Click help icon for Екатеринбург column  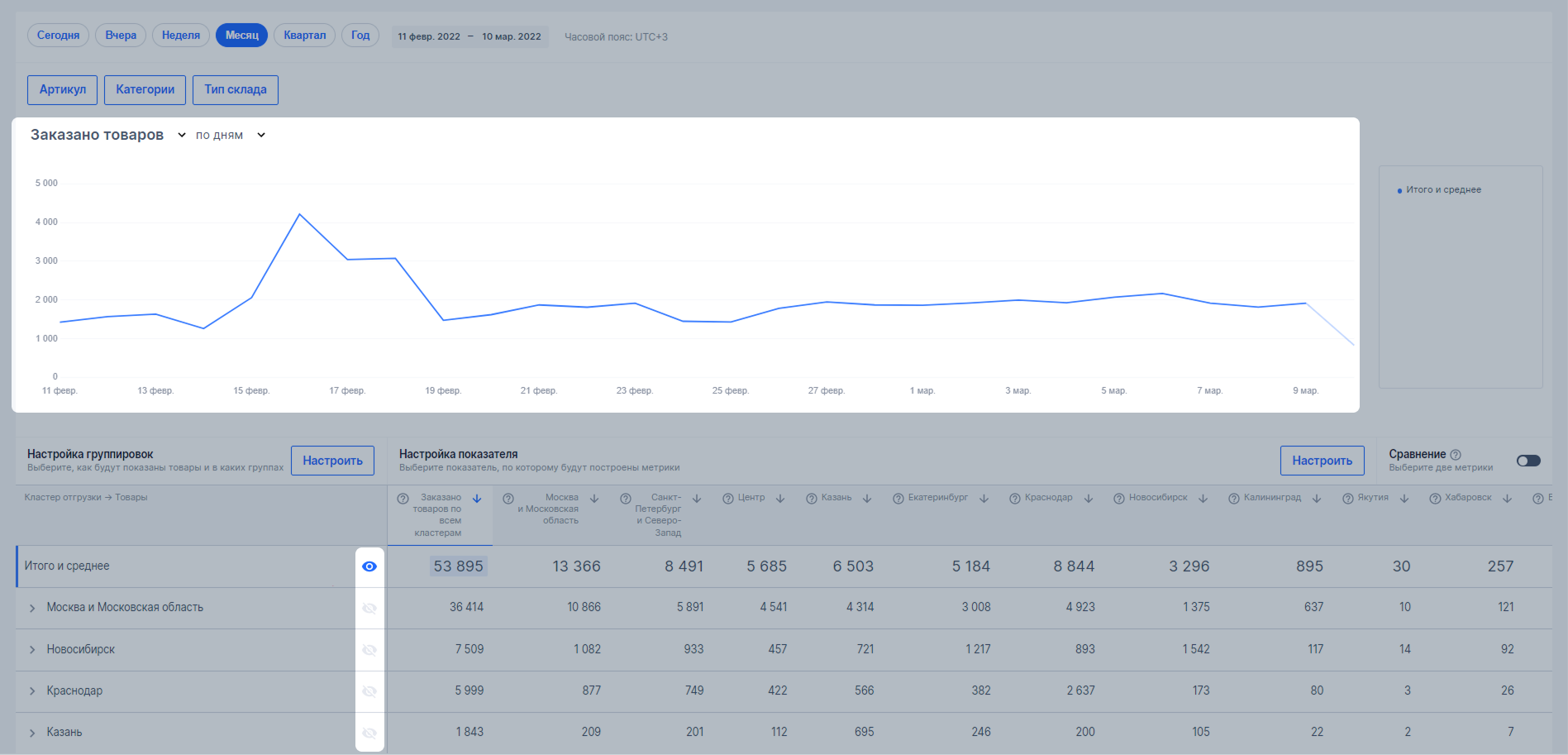click(898, 499)
